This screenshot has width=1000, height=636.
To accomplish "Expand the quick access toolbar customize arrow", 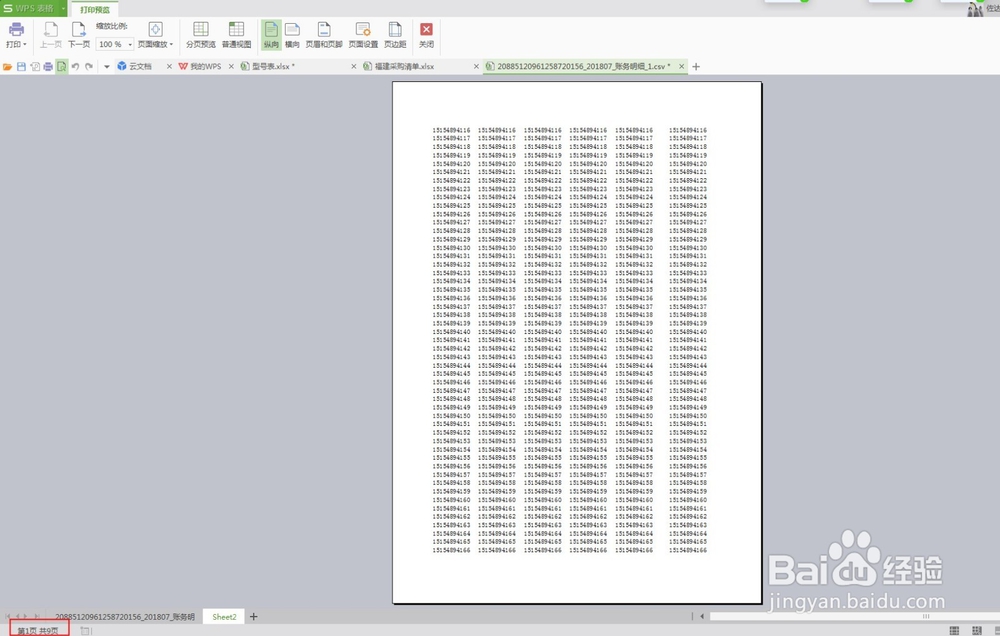I will coord(107,66).
